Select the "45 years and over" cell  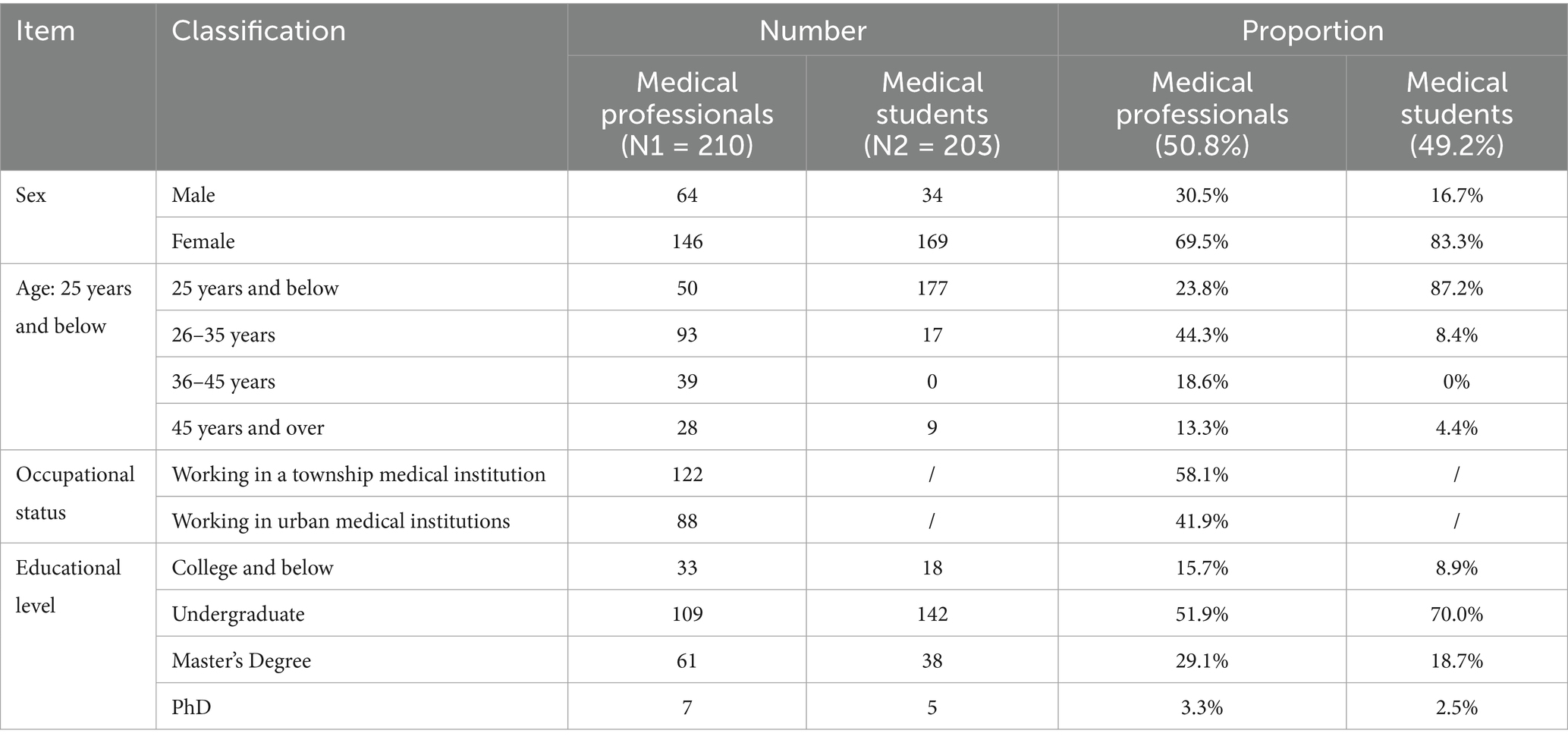pos(248,428)
